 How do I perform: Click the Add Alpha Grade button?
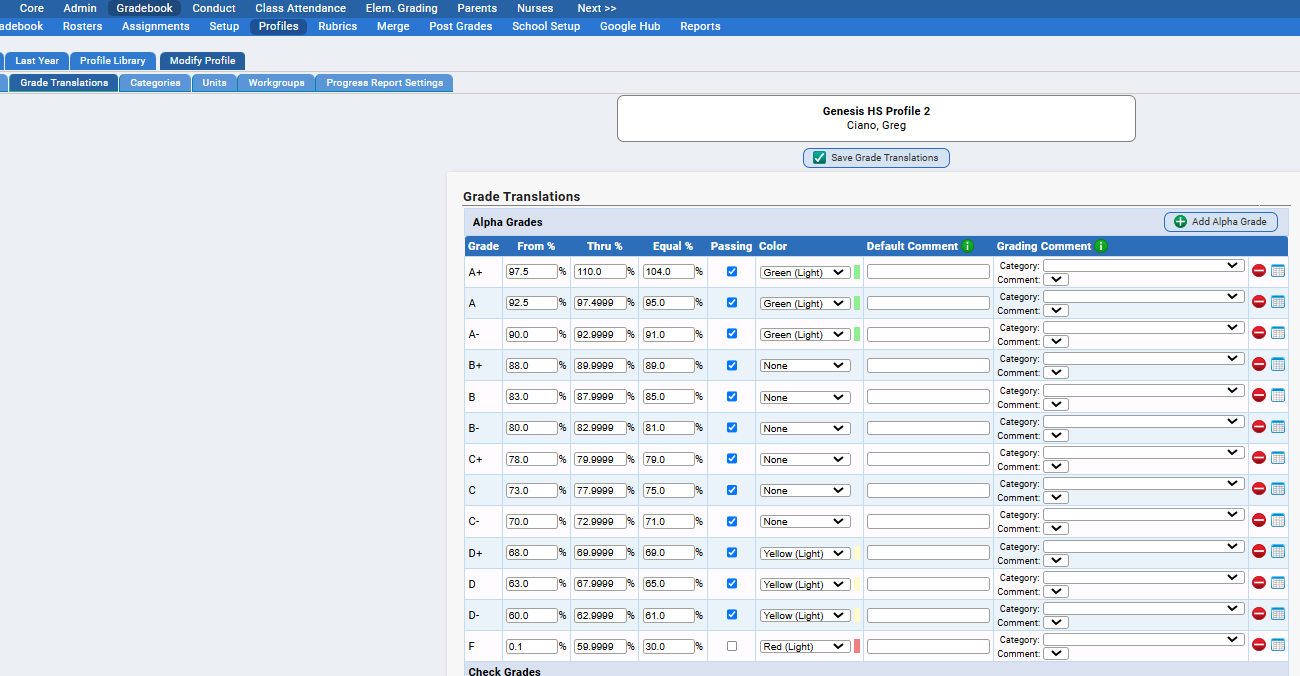pos(1220,222)
